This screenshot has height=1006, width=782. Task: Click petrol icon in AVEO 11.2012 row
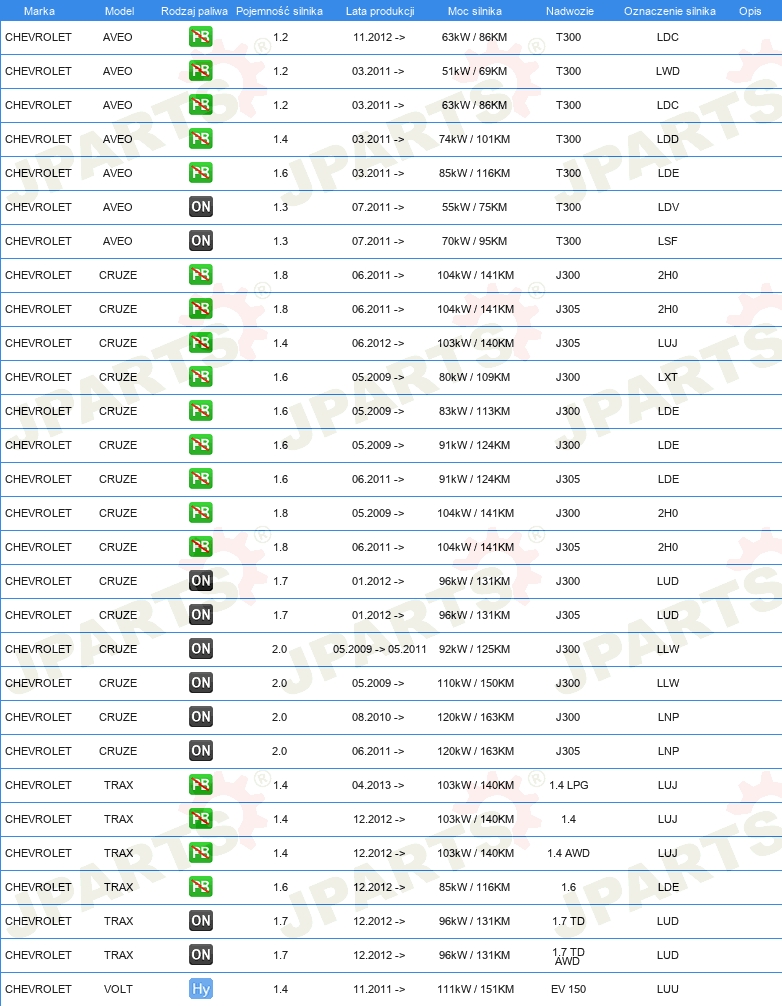click(201, 37)
